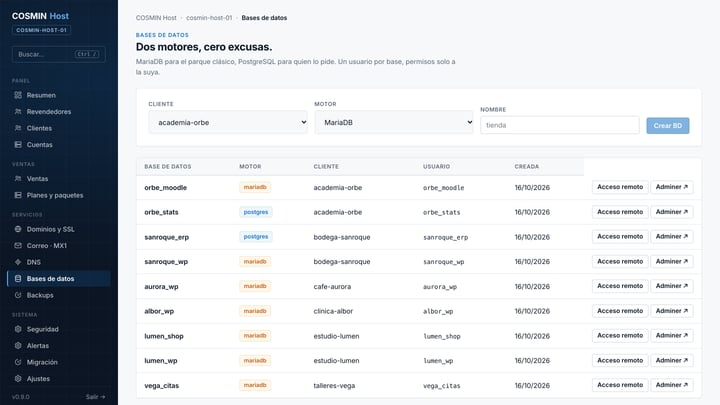Go to Revendedores section
Image resolution: width=720 pixels, height=405 pixels.
point(59,112)
